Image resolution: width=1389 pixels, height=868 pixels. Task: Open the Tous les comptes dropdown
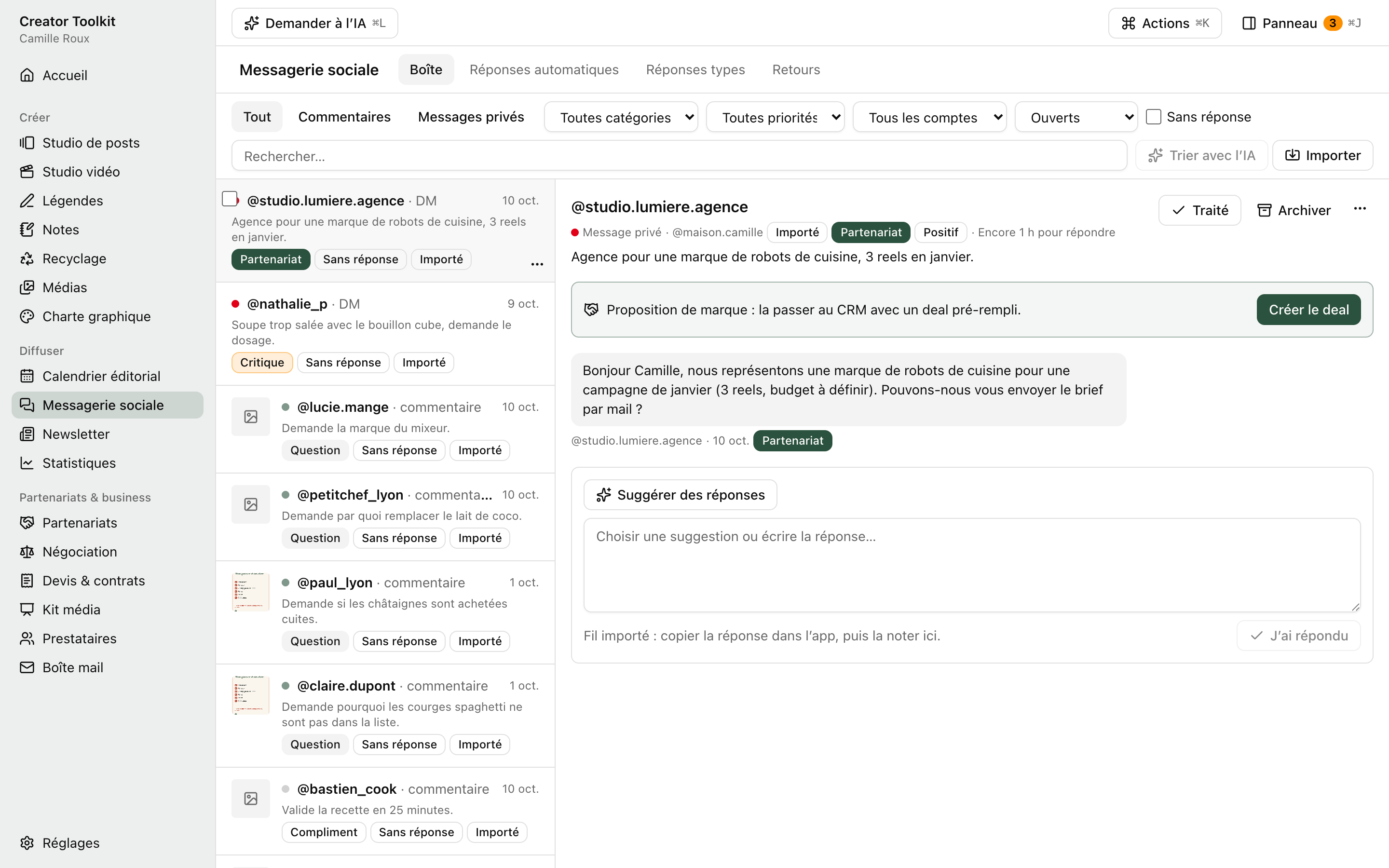[x=929, y=117]
